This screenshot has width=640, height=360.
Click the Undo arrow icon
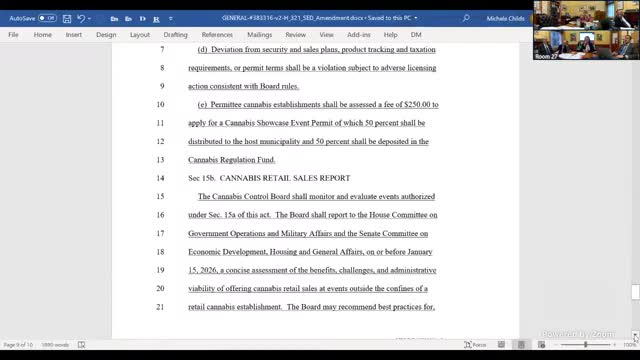pyautogui.click(x=81, y=18)
